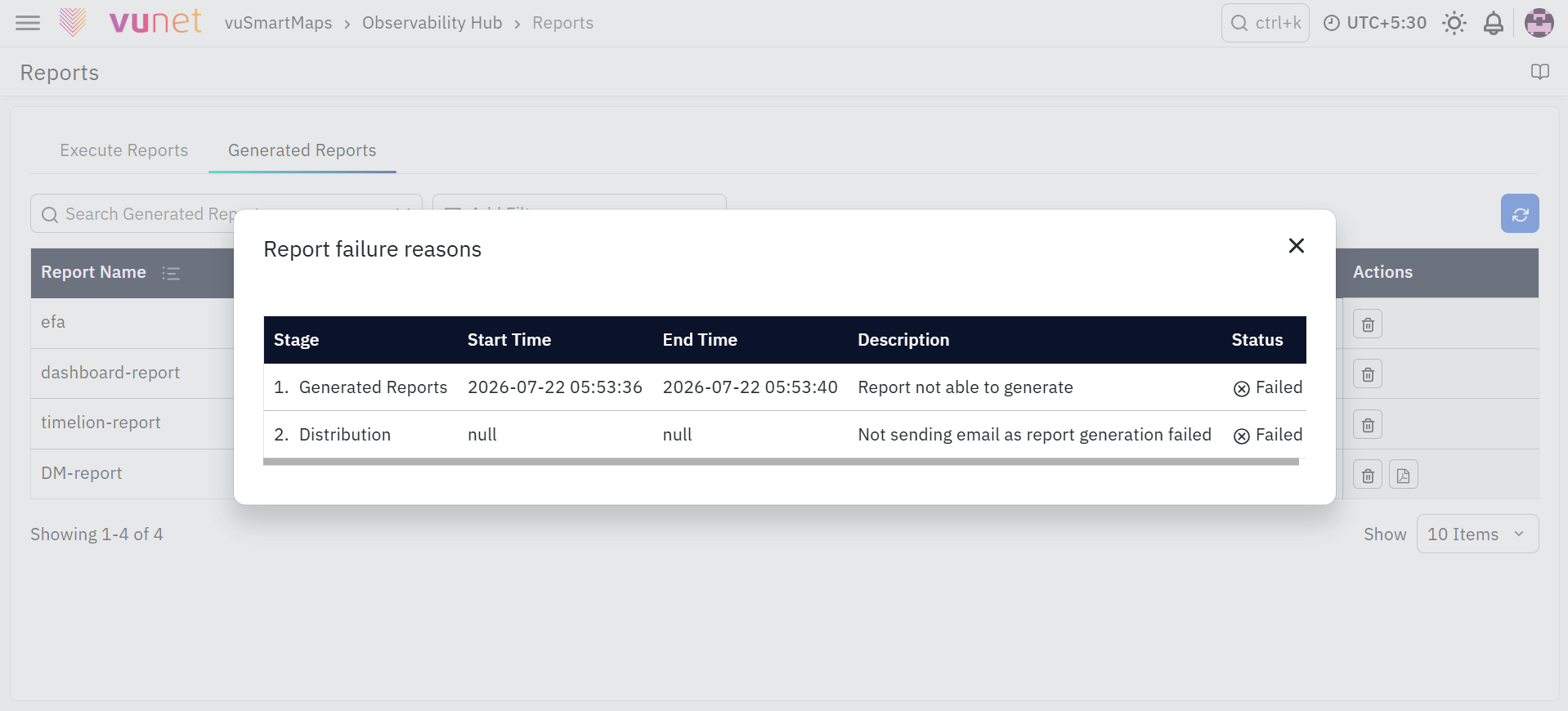The image size is (1568, 711).
Task: Open the documentation book icon
Action: coord(1540,72)
